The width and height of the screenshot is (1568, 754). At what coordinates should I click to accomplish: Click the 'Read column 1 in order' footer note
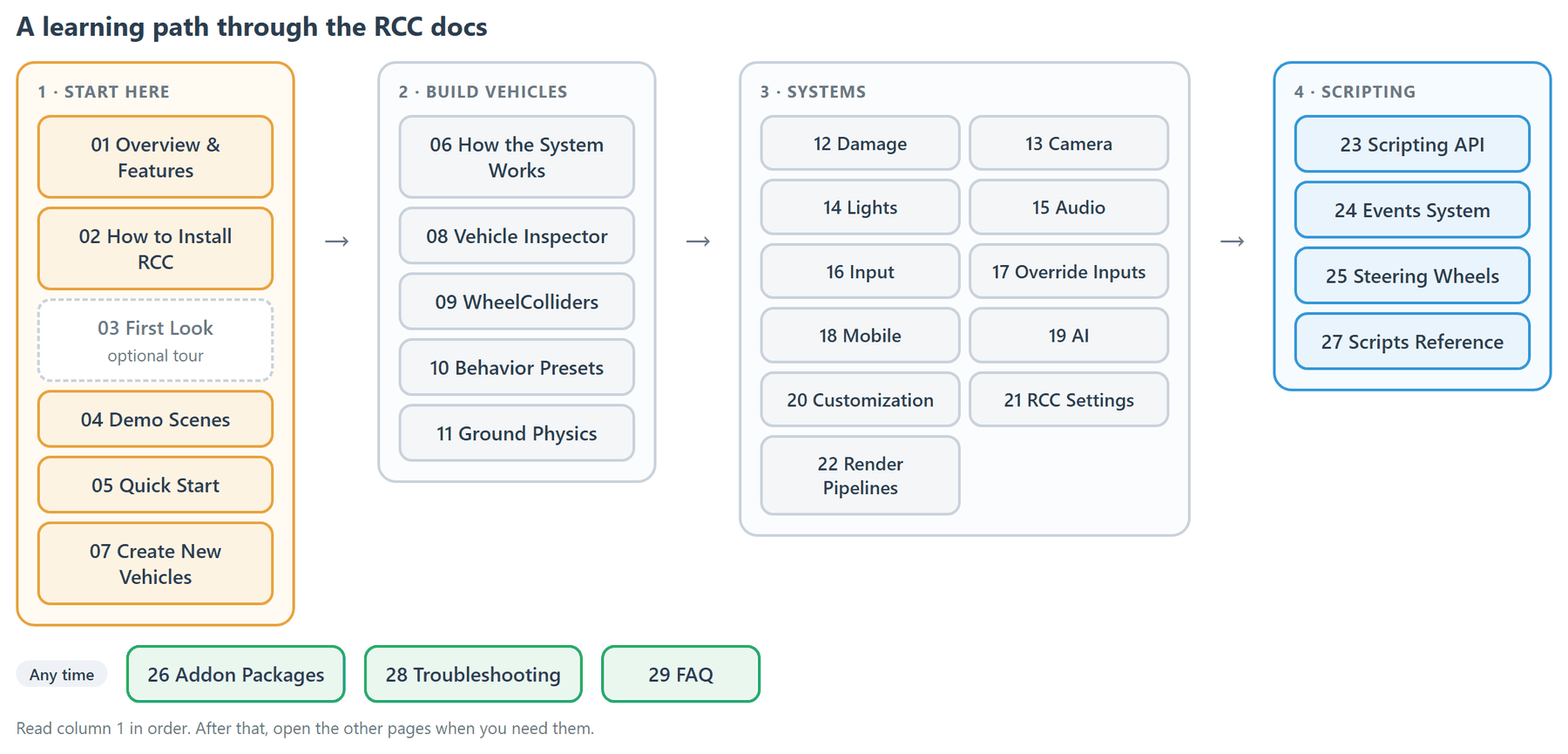click(305, 728)
